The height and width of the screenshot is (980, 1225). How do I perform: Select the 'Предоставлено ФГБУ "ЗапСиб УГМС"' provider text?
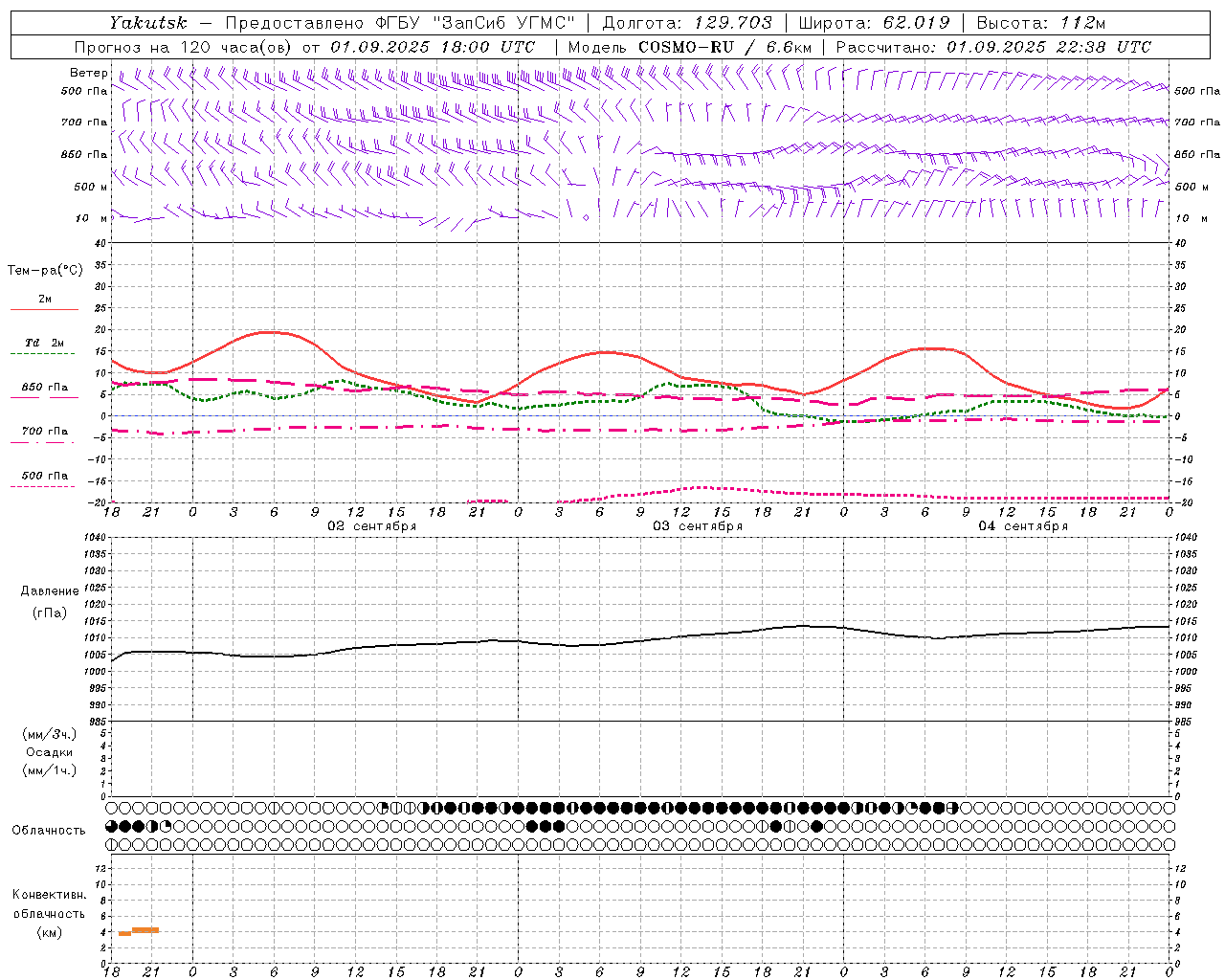[x=400, y=22]
